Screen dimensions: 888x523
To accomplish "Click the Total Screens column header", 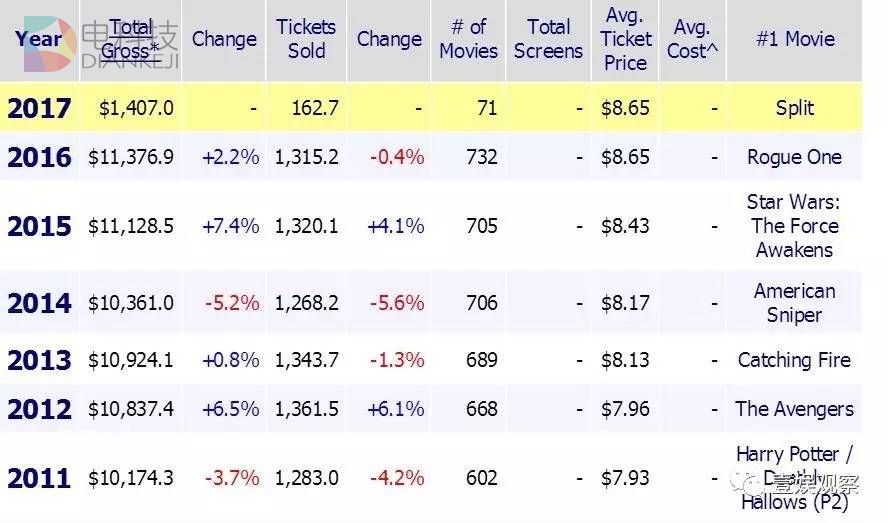I will coord(548,39).
